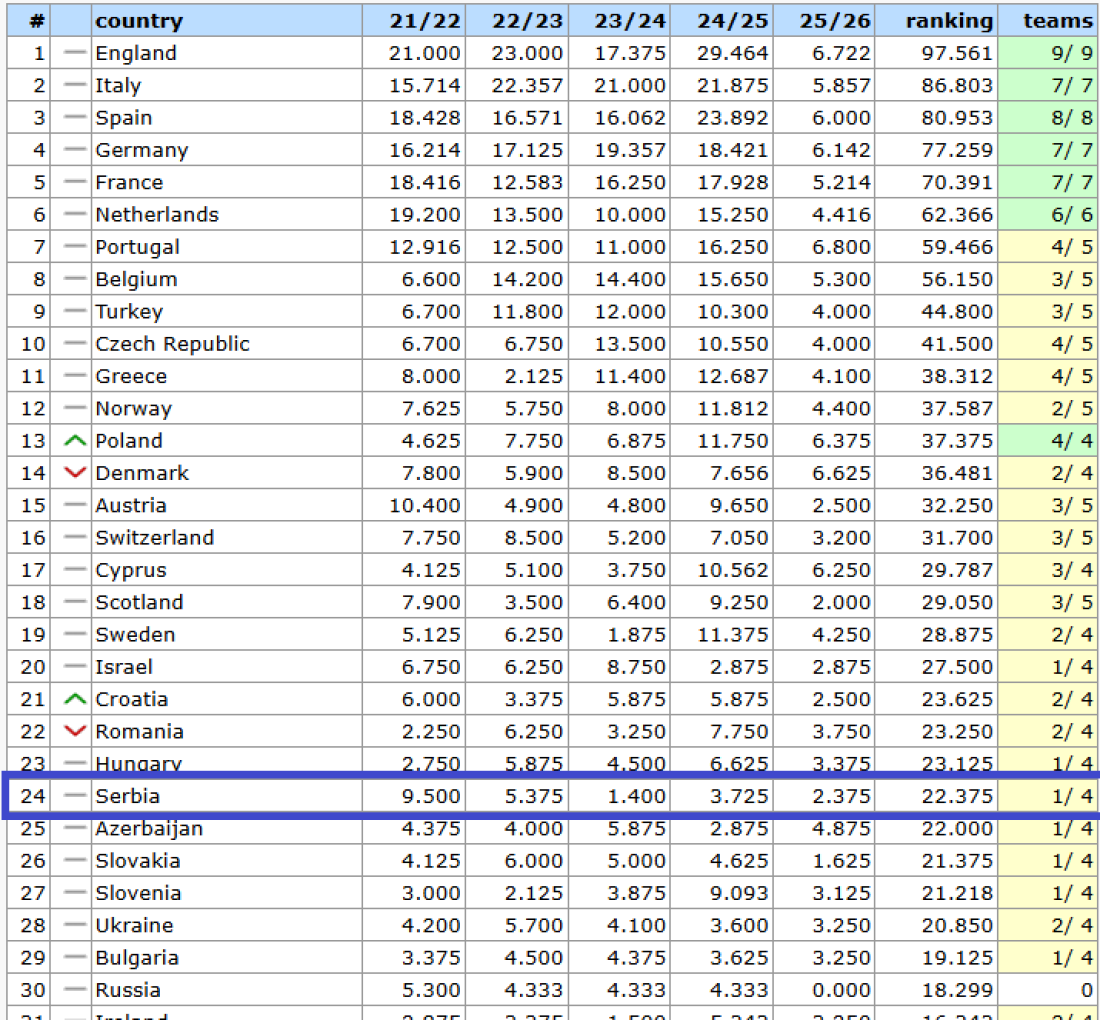Open the Switzerland country link
The image size is (1100, 1020).
pyautogui.click(x=154, y=538)
